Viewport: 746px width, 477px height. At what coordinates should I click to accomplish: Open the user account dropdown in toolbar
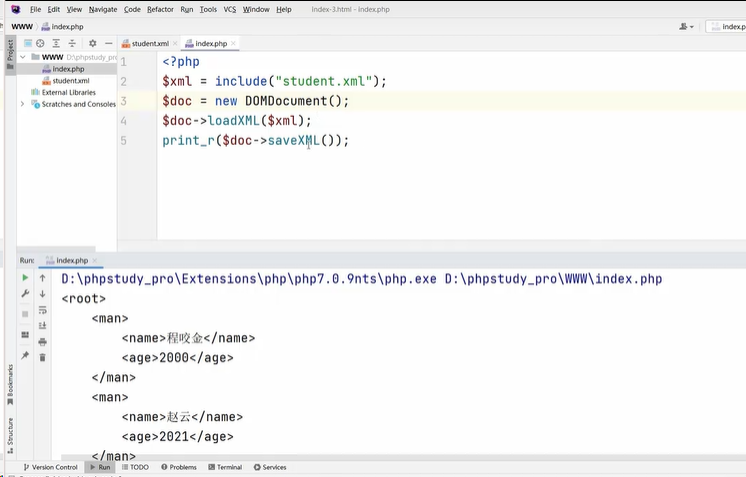pyautogui.click(x=686, y=27)
